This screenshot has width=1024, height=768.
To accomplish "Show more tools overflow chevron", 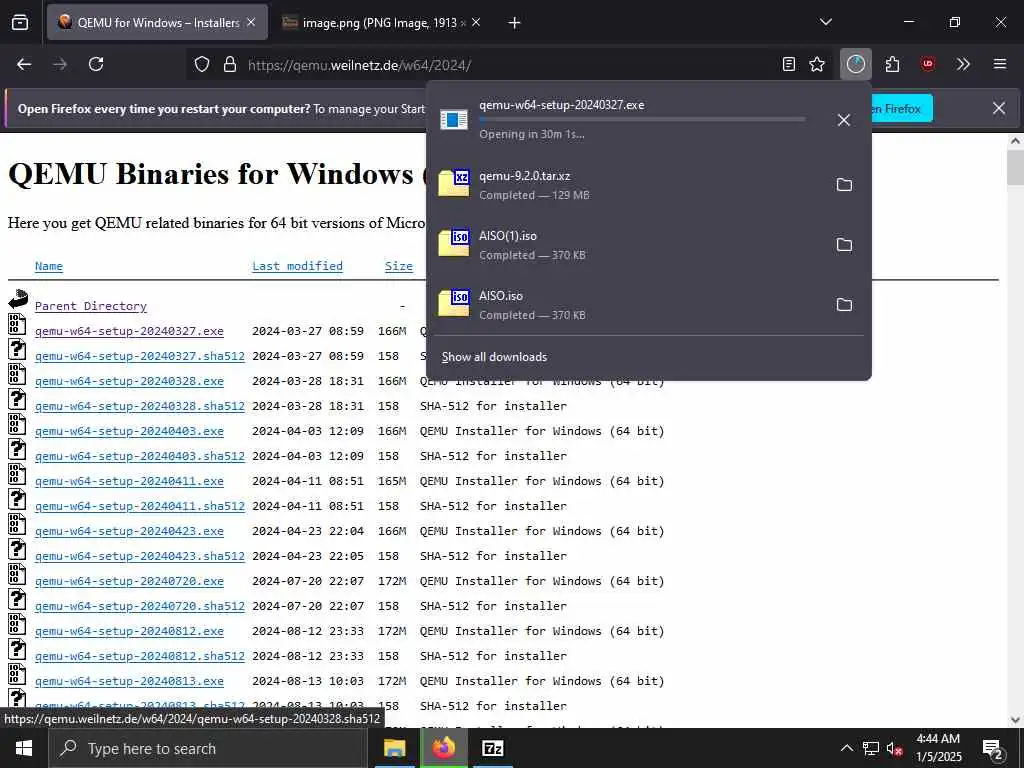I will 963,64.
